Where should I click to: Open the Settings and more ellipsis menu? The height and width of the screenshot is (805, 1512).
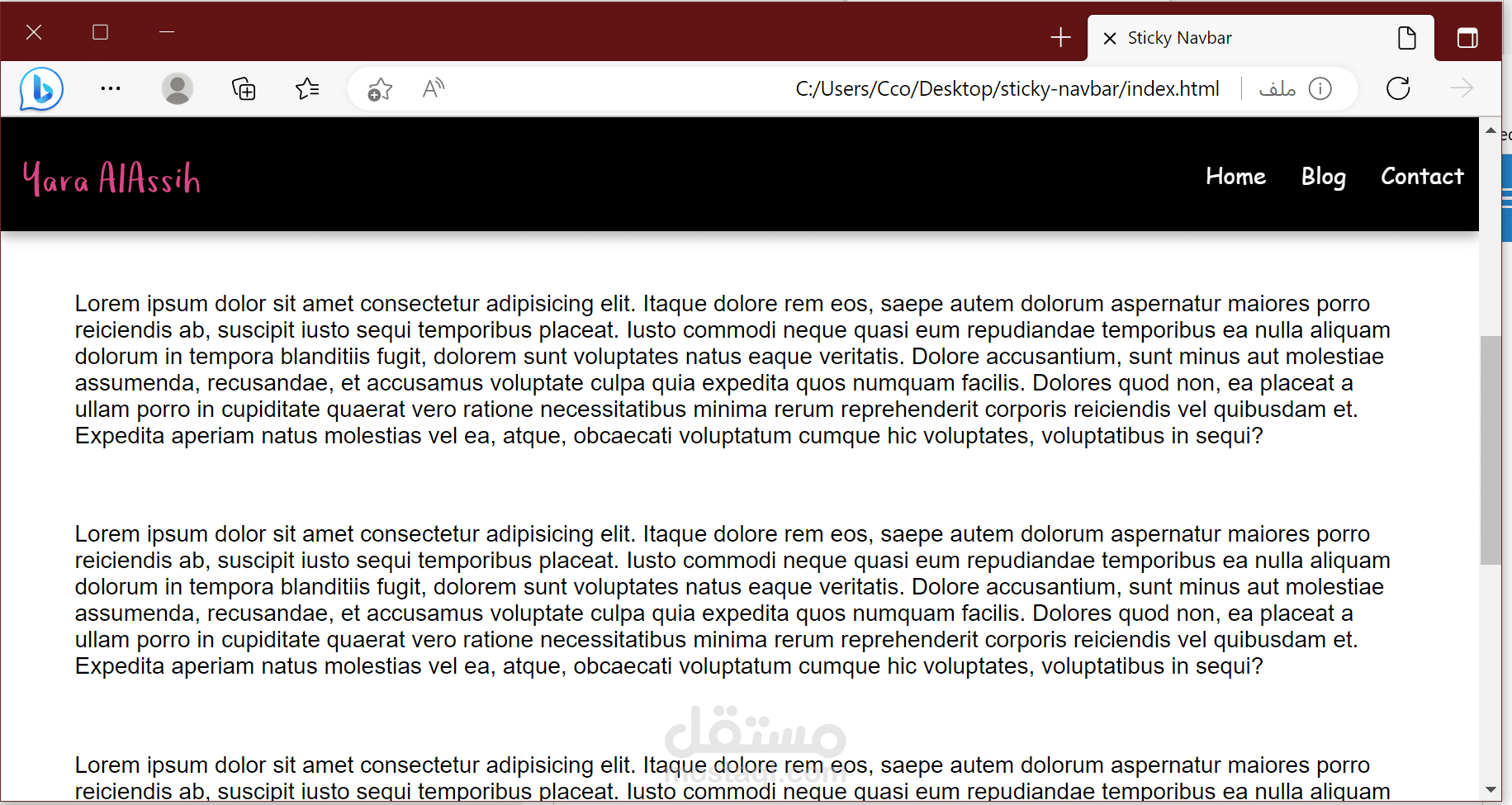111,88
